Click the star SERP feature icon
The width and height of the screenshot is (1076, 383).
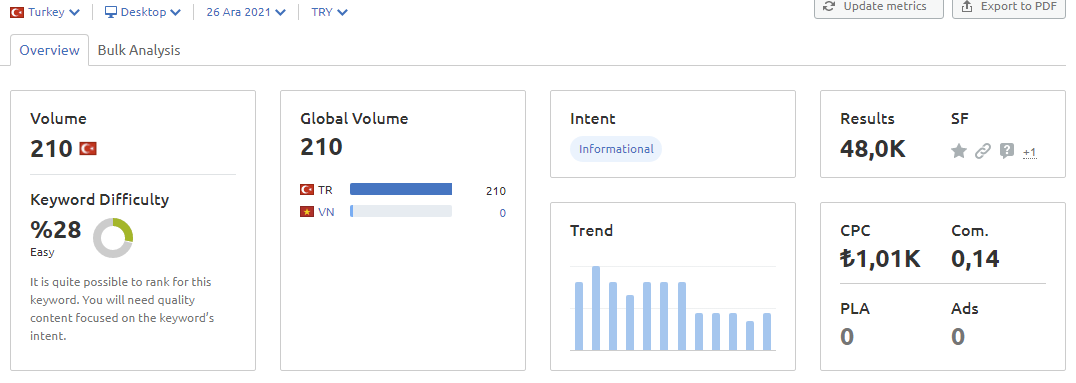click(x=959, y=151)
